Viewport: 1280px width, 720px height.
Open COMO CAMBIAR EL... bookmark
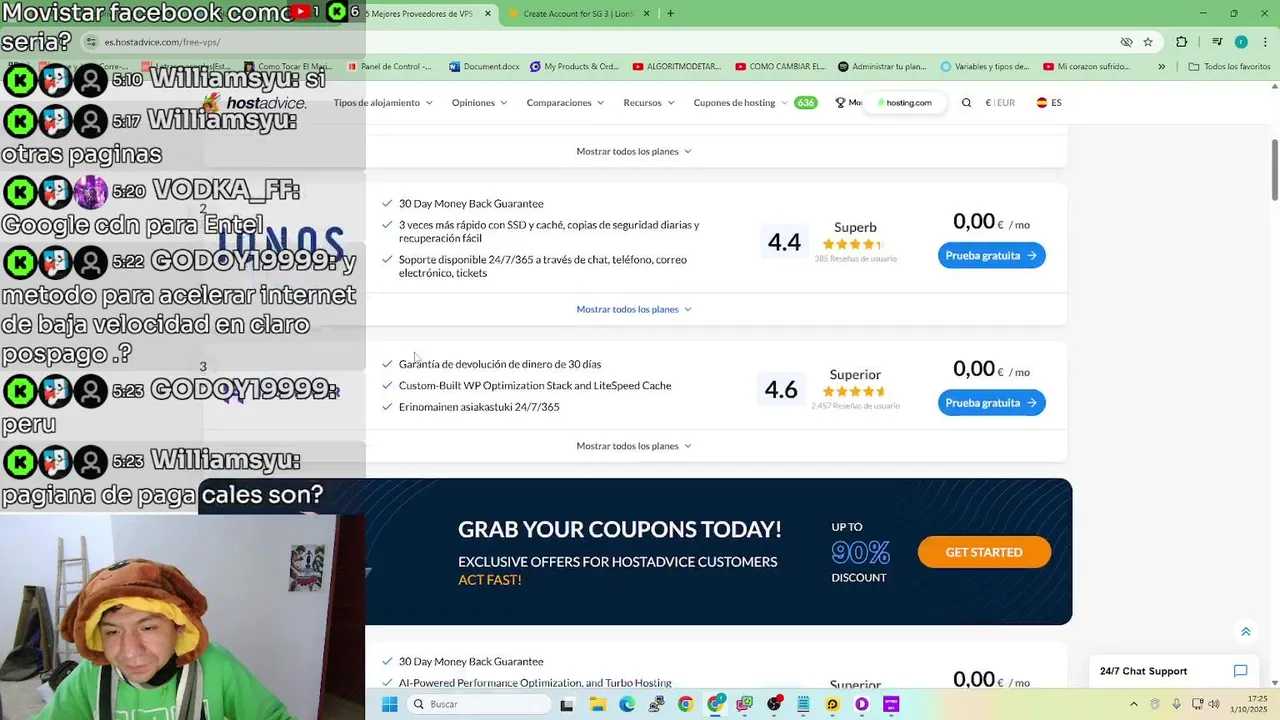780,67
